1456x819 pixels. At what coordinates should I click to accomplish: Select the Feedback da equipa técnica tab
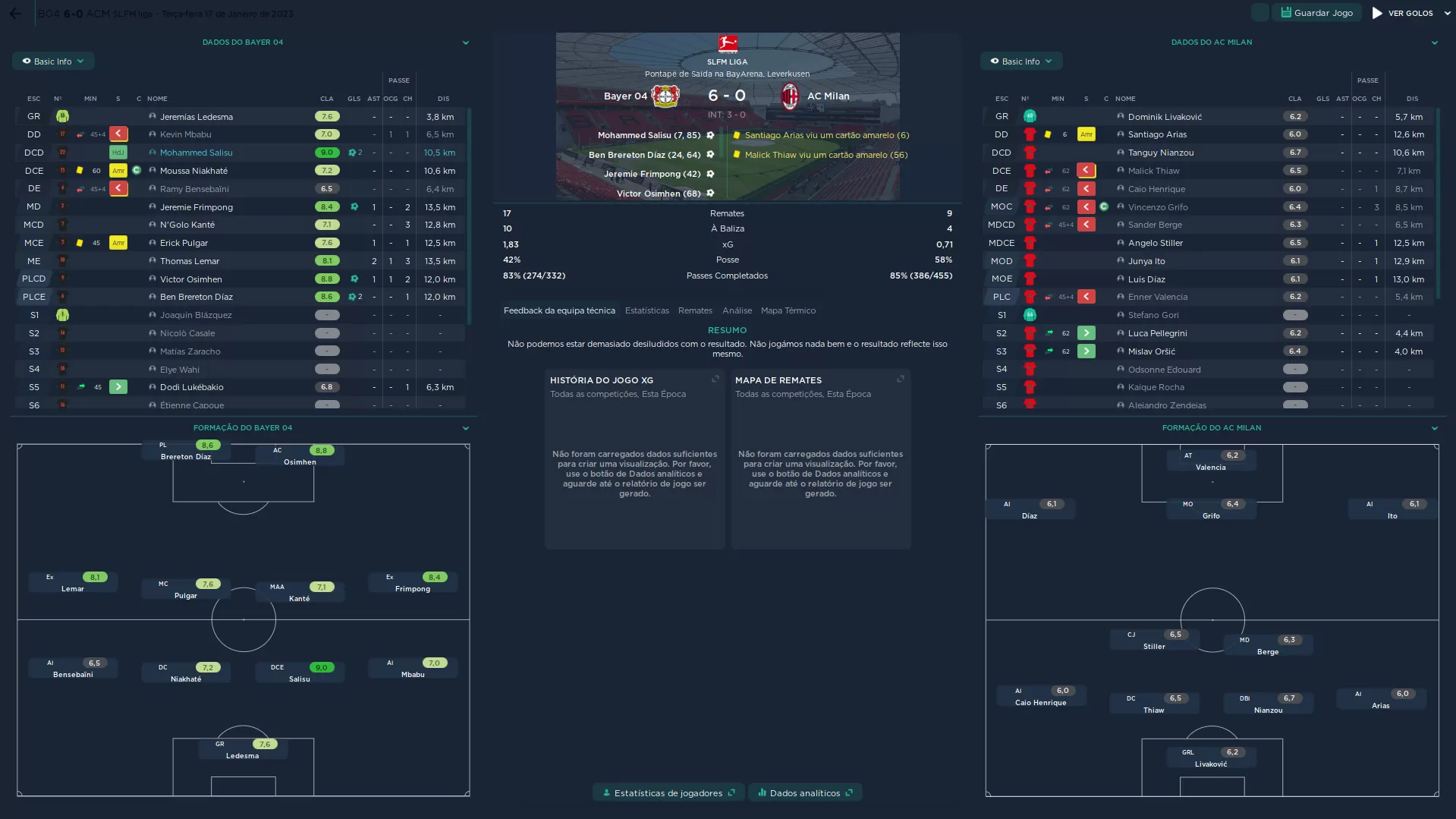(x=559, y=310)
